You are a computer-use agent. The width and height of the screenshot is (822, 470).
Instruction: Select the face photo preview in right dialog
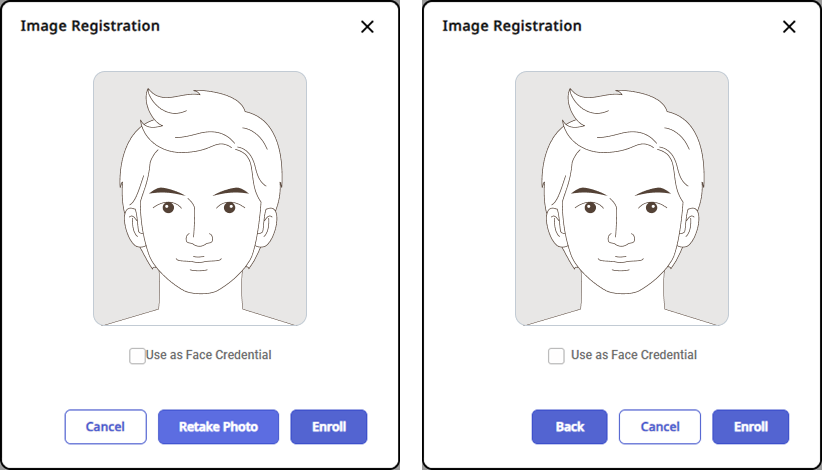(x=622, y=199)
